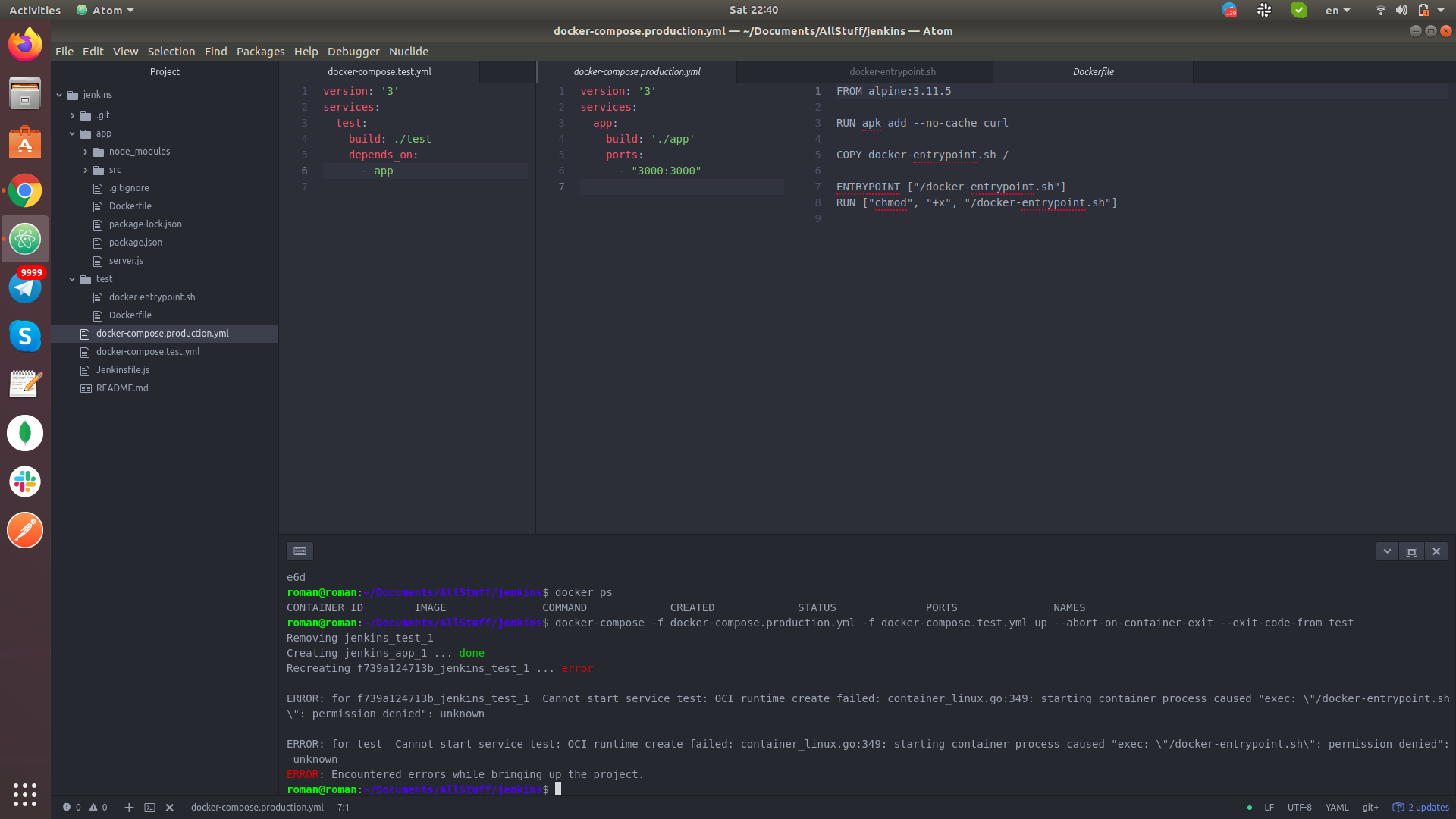The width and height of the screenshot is (1456, 819).
Task: Click git+ indicator in status bar
Action: tap(1370, 808)
